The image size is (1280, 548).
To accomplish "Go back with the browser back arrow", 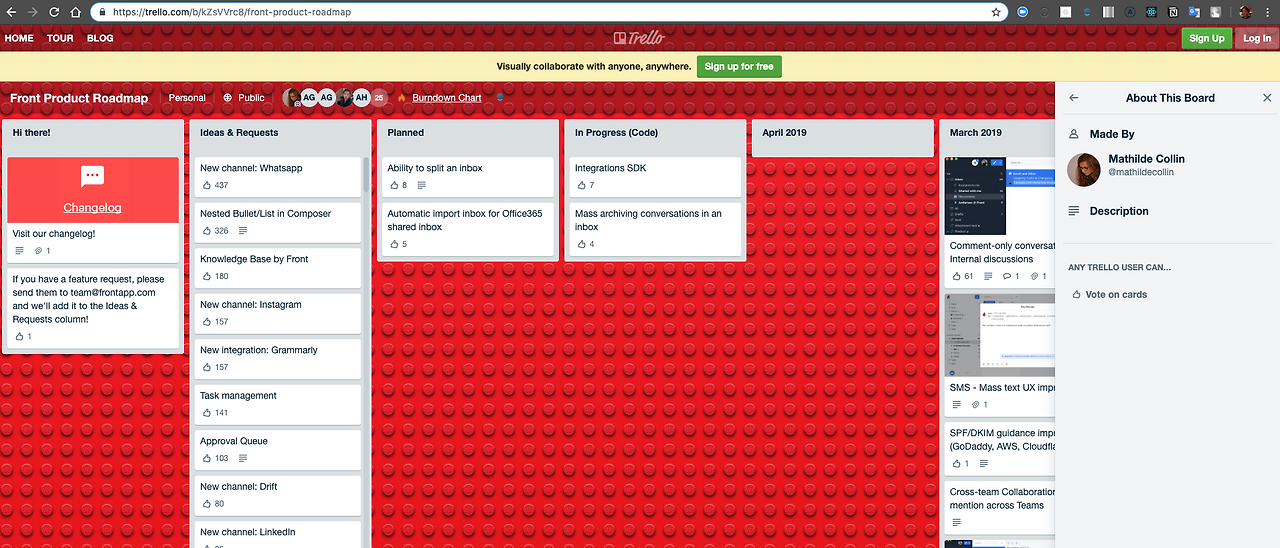I will click(x=10, y=12).
